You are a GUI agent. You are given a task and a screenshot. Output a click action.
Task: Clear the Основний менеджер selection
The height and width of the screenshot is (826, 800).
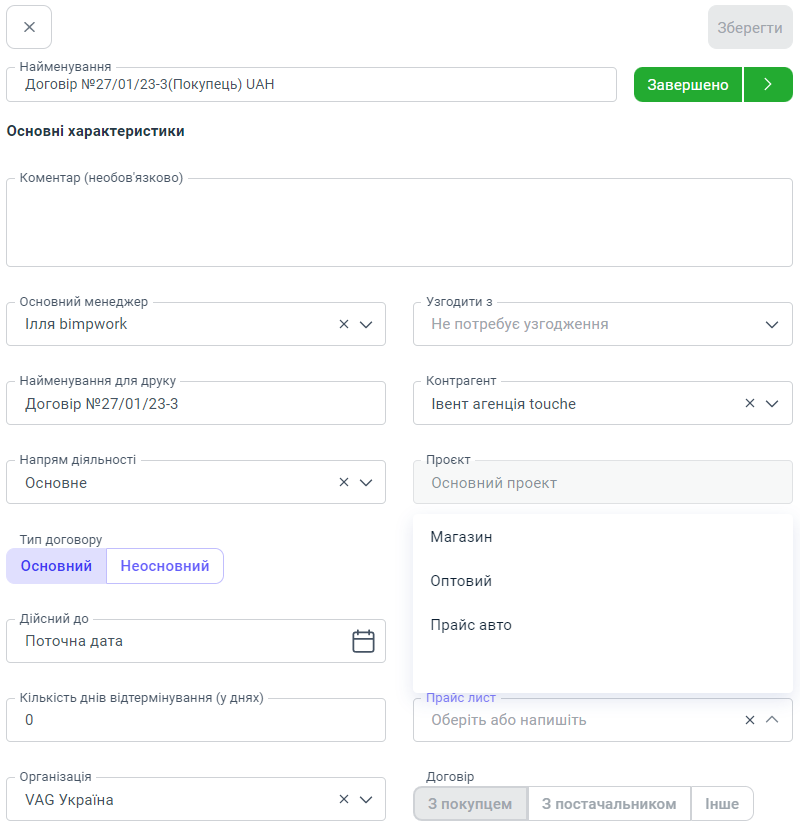click(x=344, y=324)
